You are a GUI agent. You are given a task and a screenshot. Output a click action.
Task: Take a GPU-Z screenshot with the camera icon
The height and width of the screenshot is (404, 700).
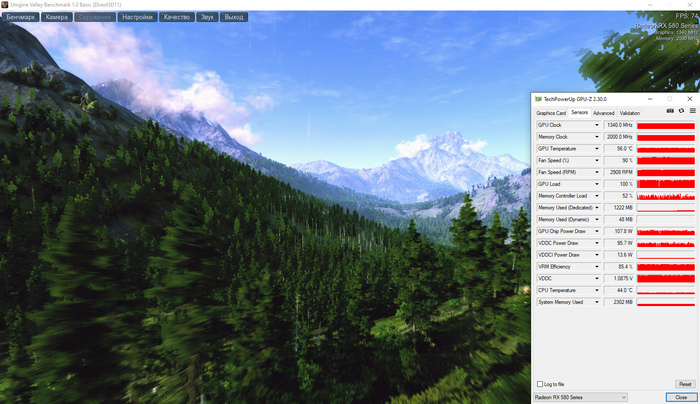point(670,111)
